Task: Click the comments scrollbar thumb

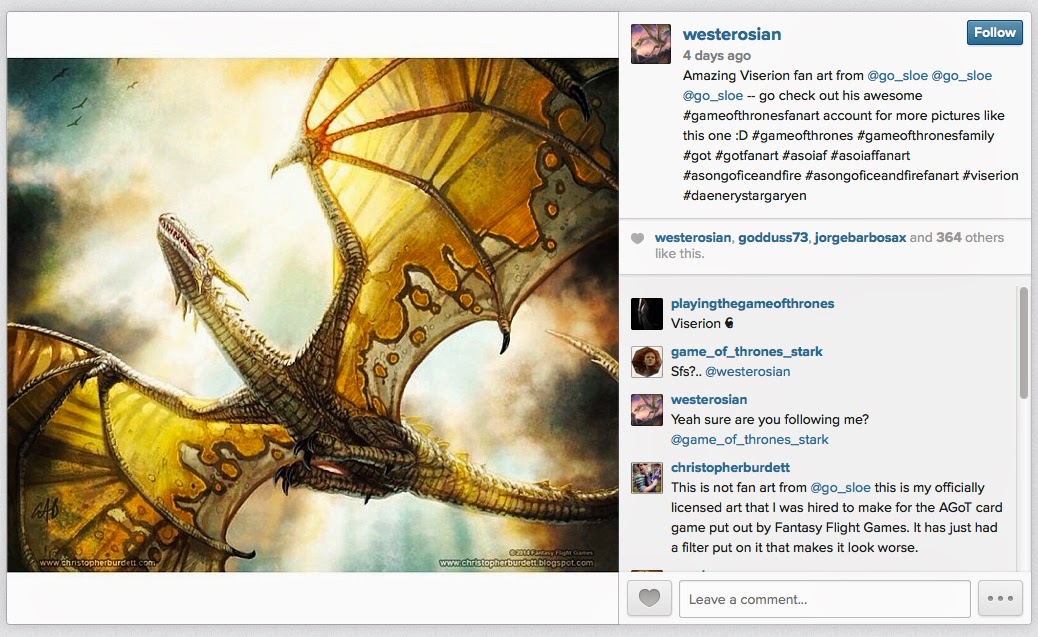Action: pyautogui.click(x=1023, y=342)
